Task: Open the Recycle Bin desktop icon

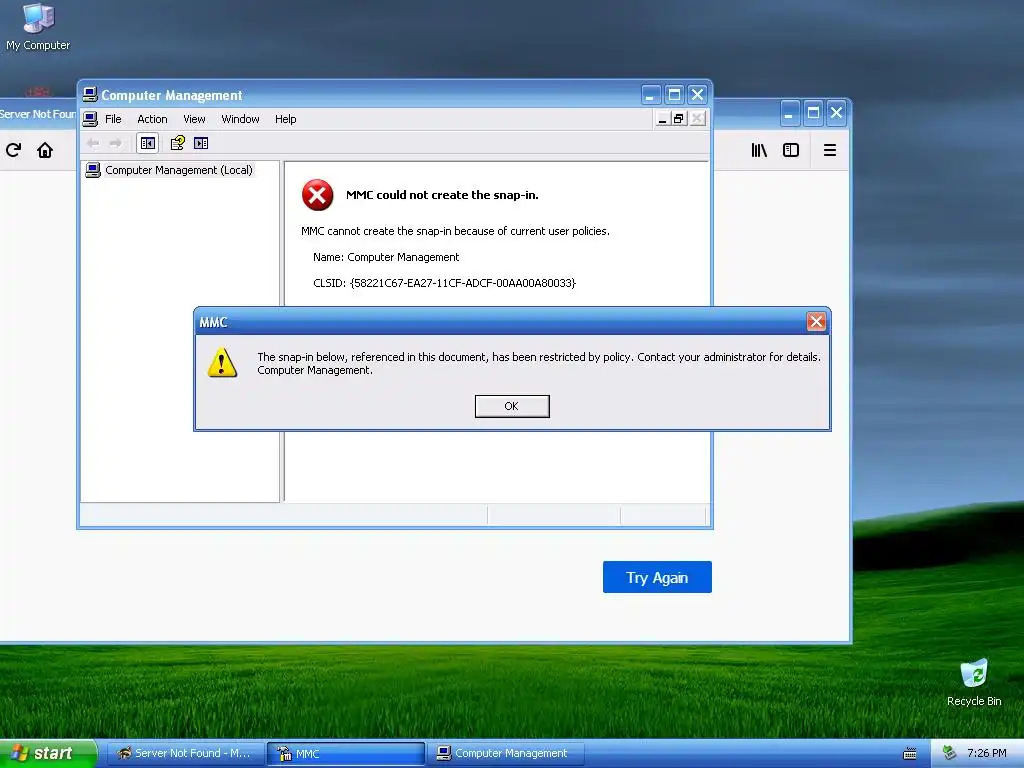Action: point(974,682)
